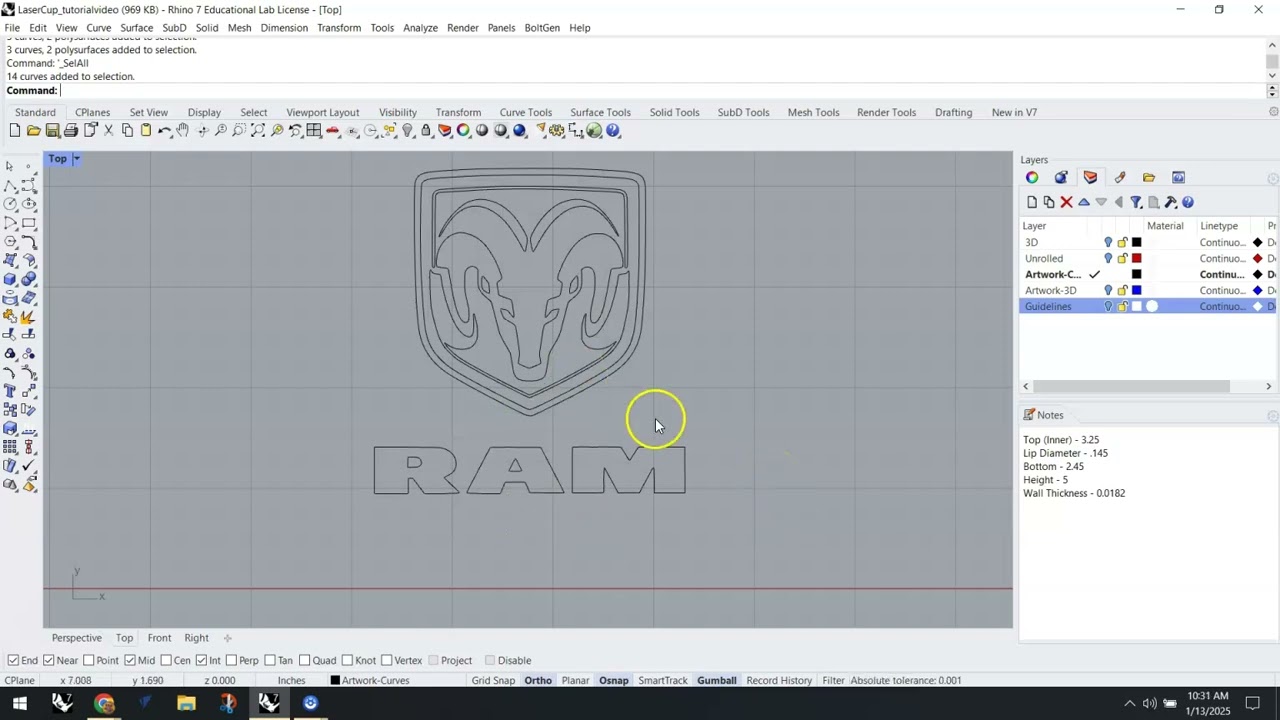1280x720 pixels.
Task: Toggle the lock icon of Artwork-3D layer
Action: [1122, 290]
